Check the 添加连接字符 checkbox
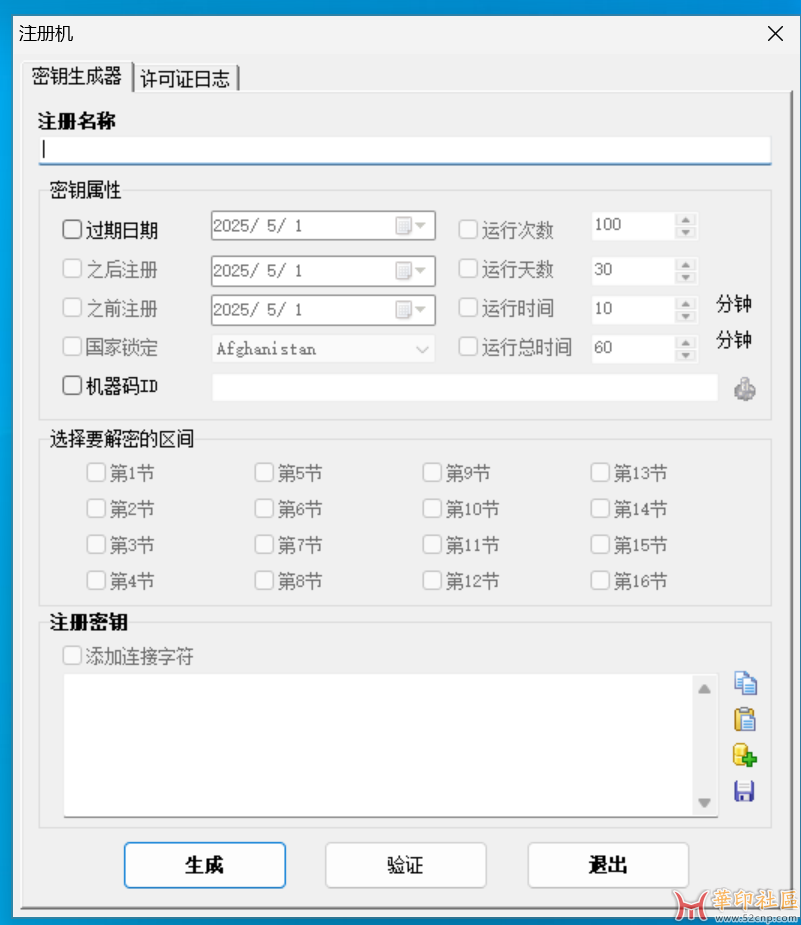The width and height of the screenshot is (801, 925). [72, 656]
